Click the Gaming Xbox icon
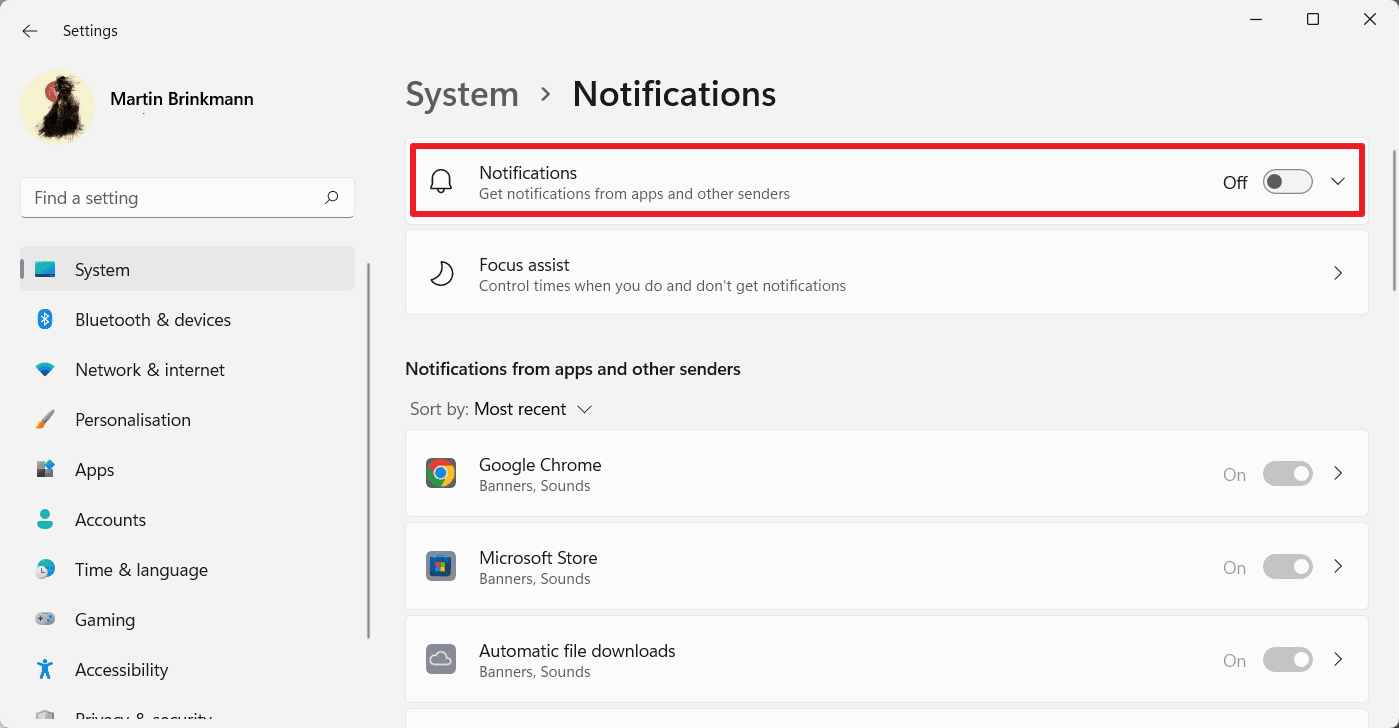This screenshot has height=728, width=1399. point(45,619)
